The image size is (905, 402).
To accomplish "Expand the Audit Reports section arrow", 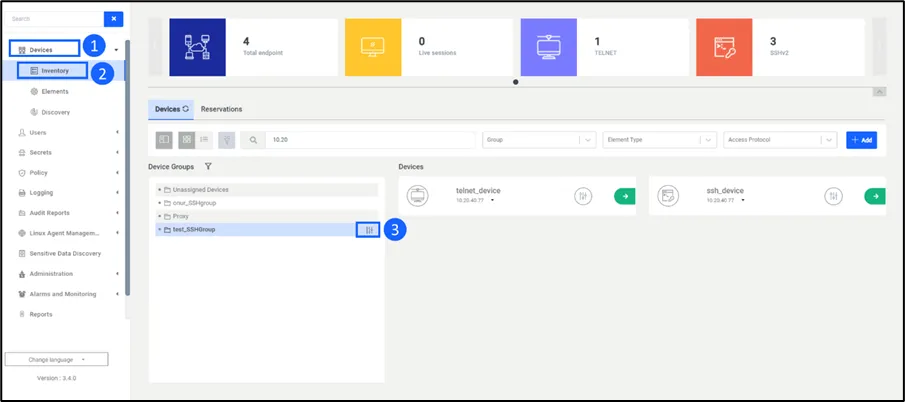I will coord(117,213).
